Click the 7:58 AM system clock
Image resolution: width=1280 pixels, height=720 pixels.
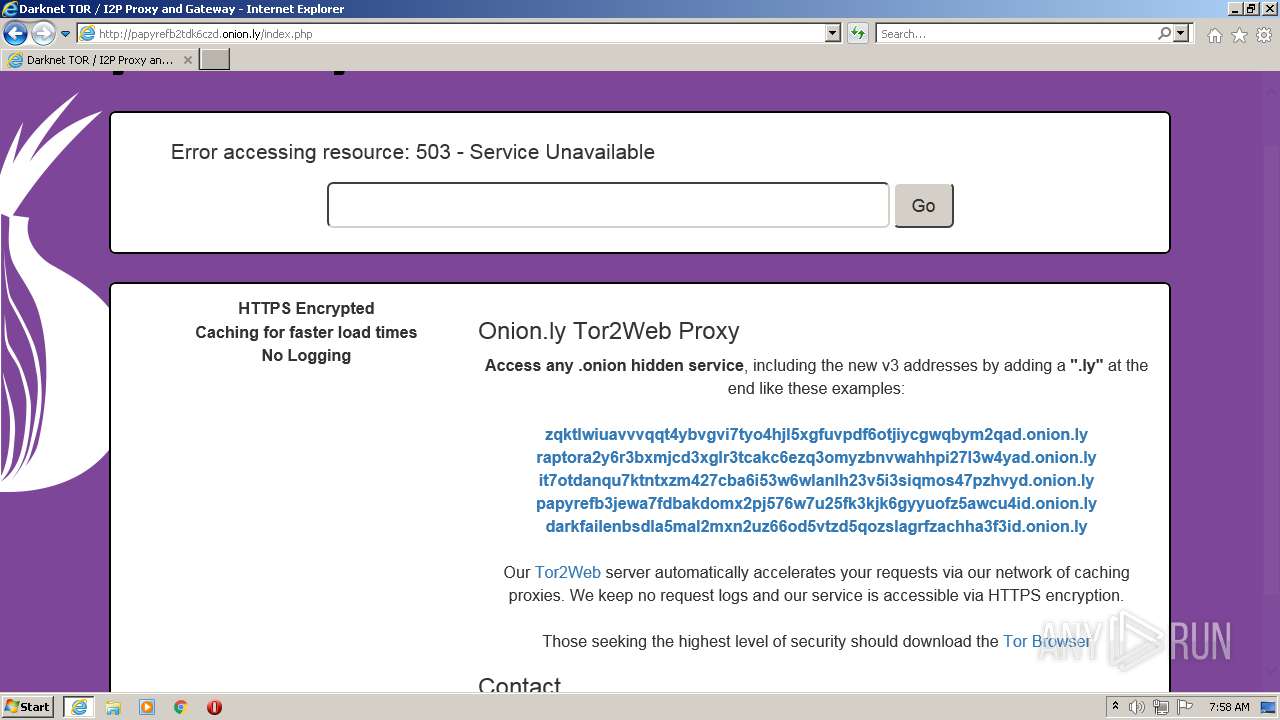point(1229,707)
